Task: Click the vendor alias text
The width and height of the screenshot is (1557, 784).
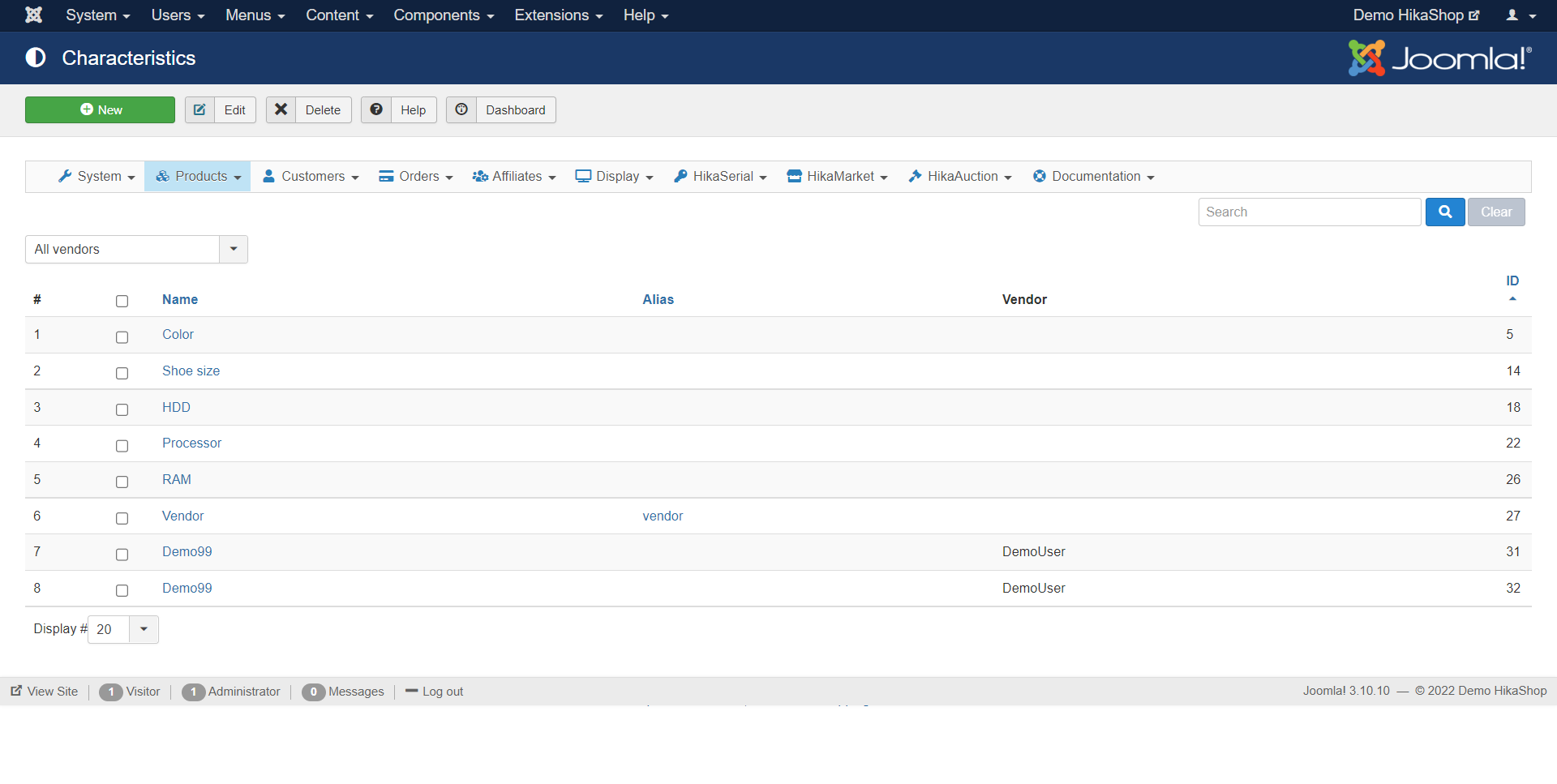Action: 663,516
